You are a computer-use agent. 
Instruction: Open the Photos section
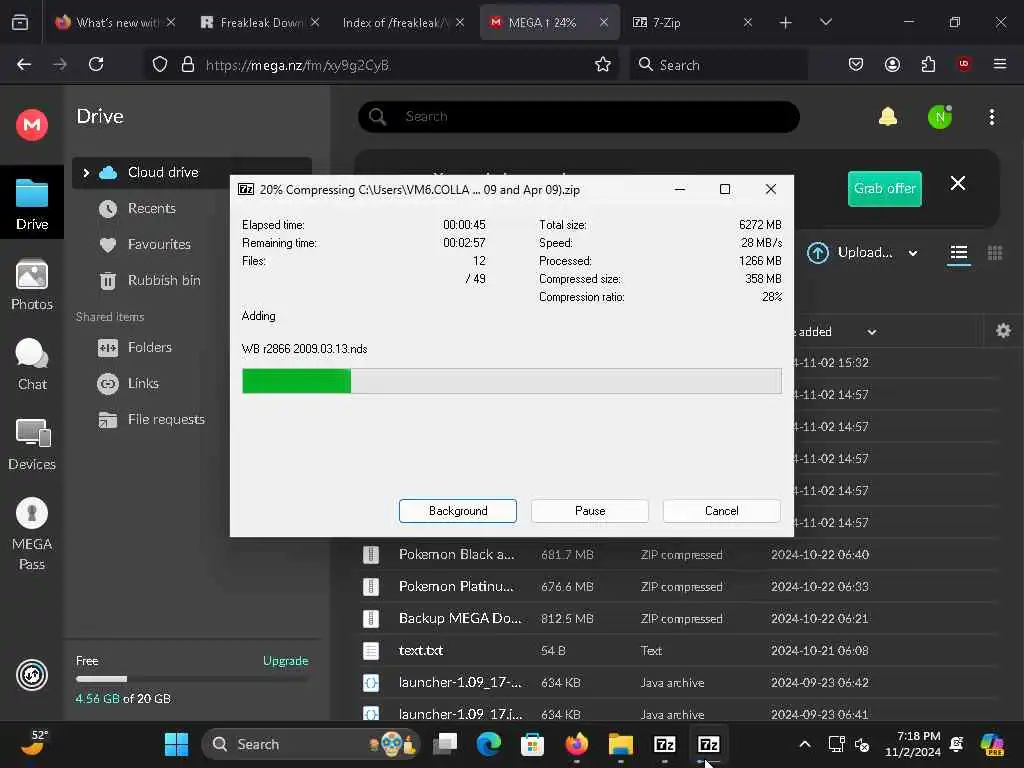[x=32, y=285]
